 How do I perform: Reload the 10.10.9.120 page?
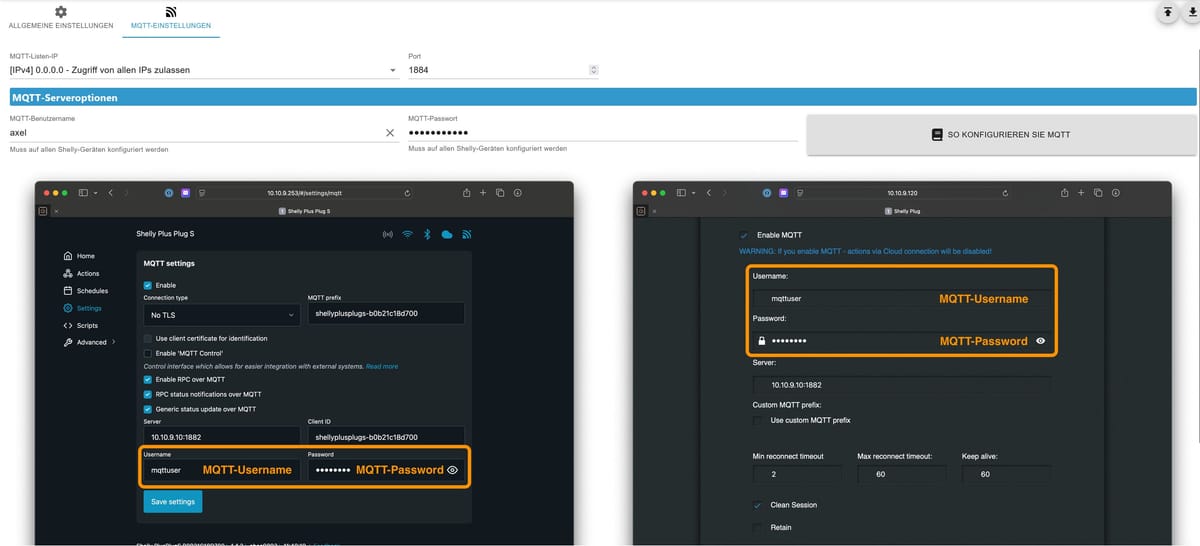(1005, 192)
